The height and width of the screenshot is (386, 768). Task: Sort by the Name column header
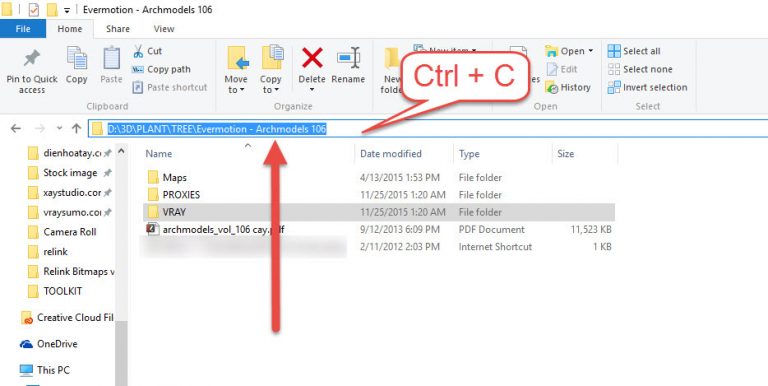click(158, 154)
